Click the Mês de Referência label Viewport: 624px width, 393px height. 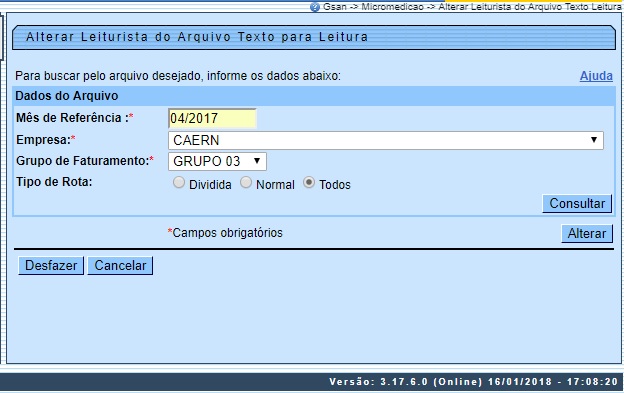tap(75, 118)
